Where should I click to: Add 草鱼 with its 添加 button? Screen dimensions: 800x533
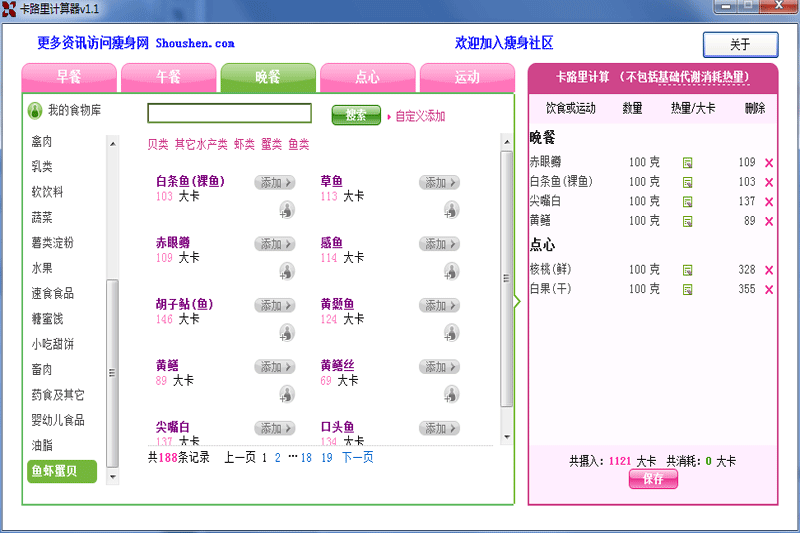pyautogui.click(x=439, y=183)
